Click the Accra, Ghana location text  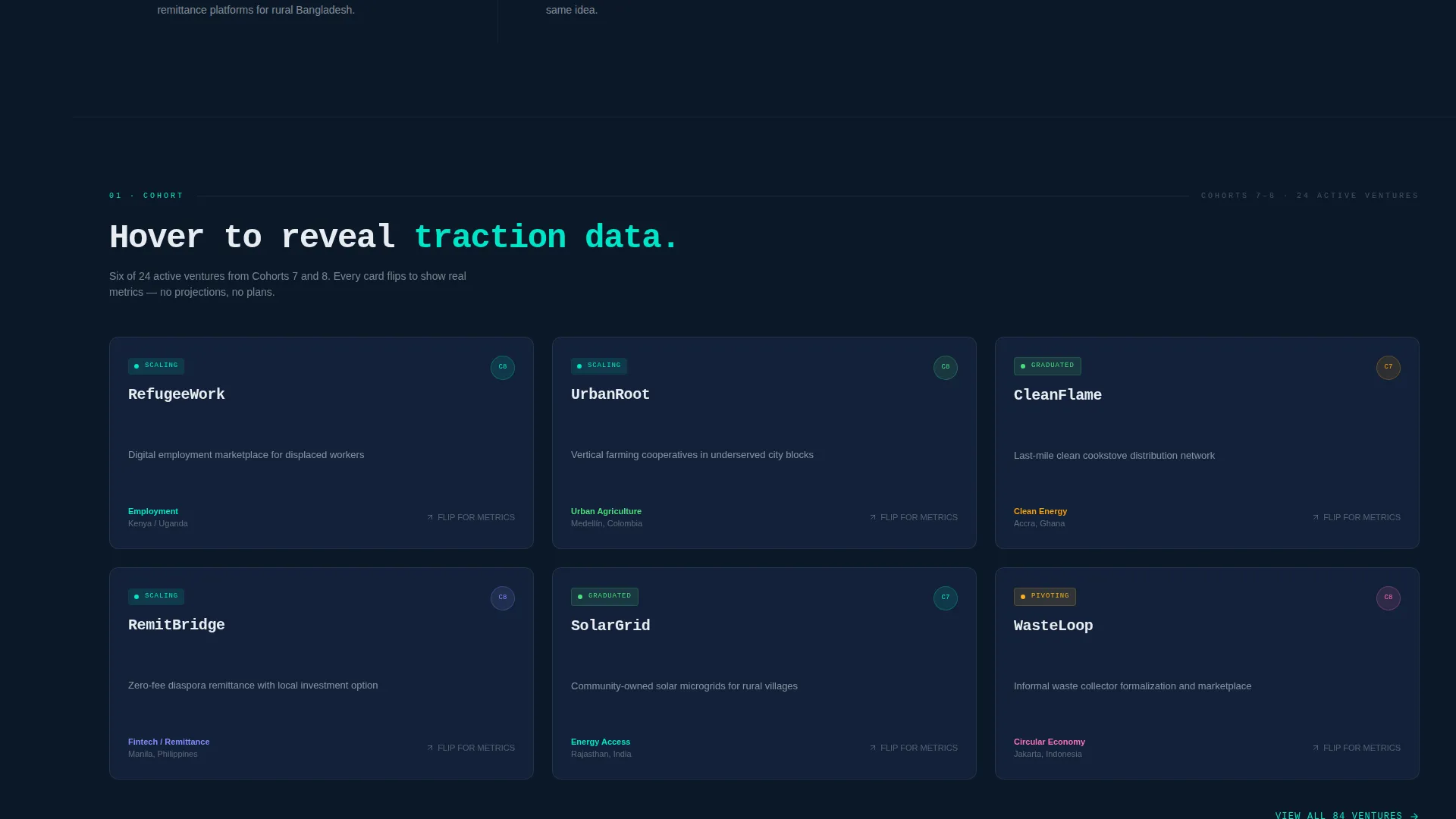coord(1039,523)
